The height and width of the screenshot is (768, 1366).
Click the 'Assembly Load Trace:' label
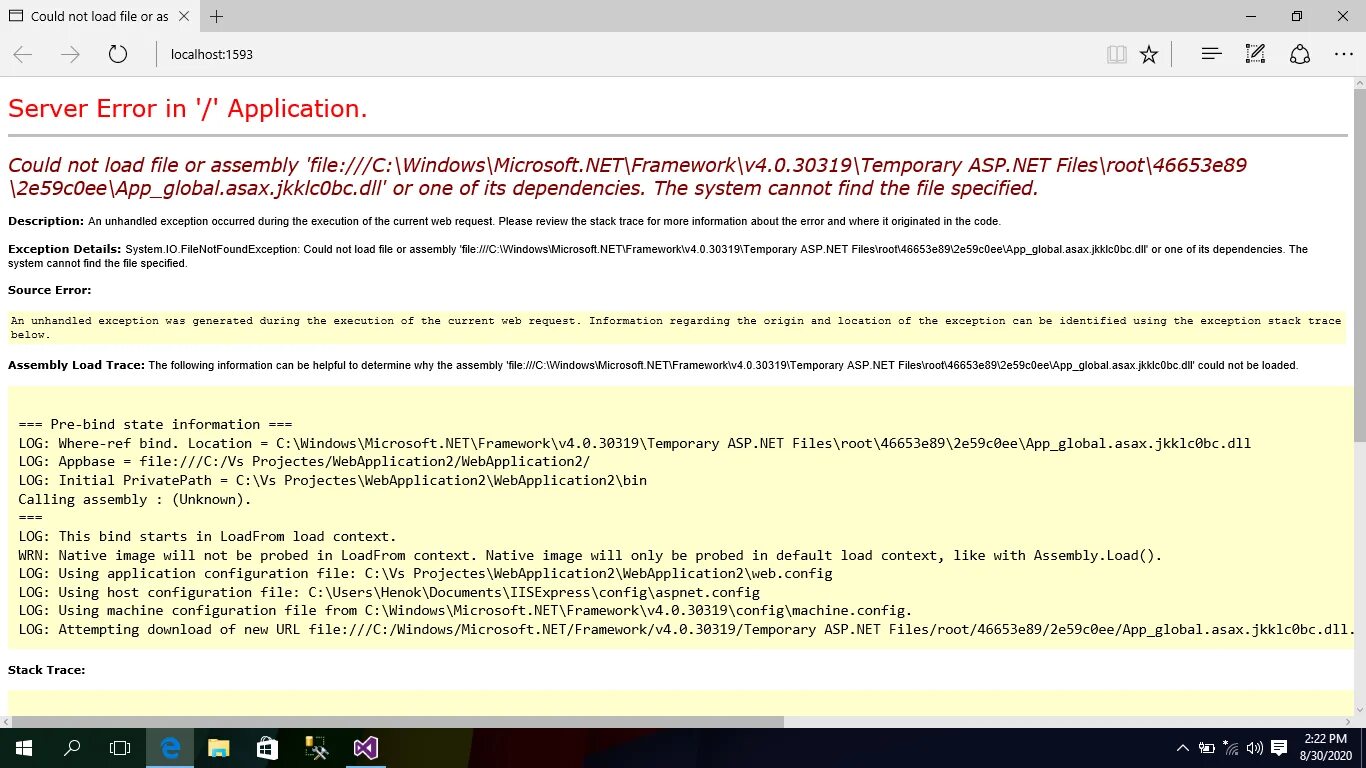point(76,365)
